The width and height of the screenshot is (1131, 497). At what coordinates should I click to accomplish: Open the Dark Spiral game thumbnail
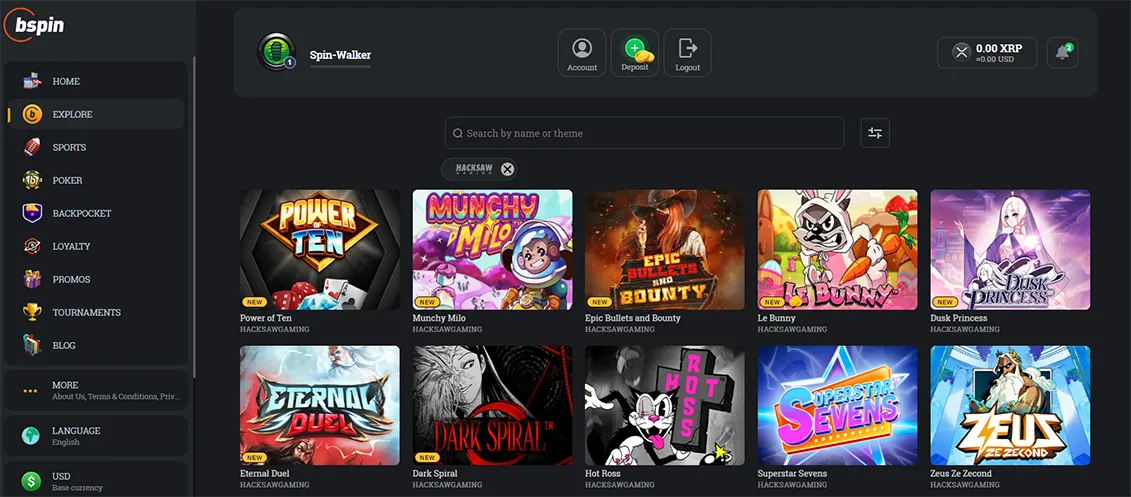coord(493,405)
